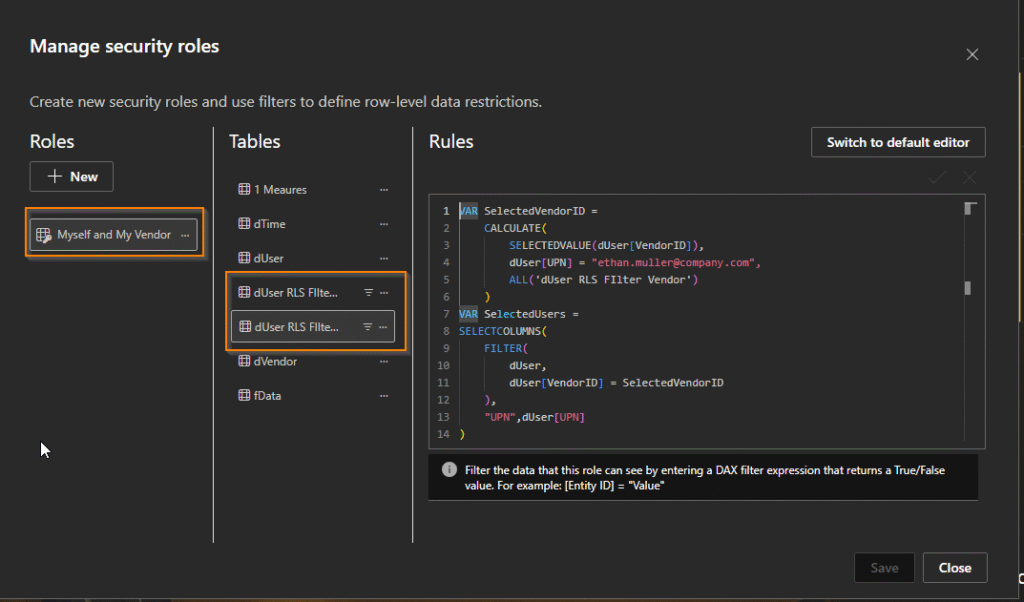Click New to create a security role
This screenshot has width=1024, height=602.
point(71,176)
